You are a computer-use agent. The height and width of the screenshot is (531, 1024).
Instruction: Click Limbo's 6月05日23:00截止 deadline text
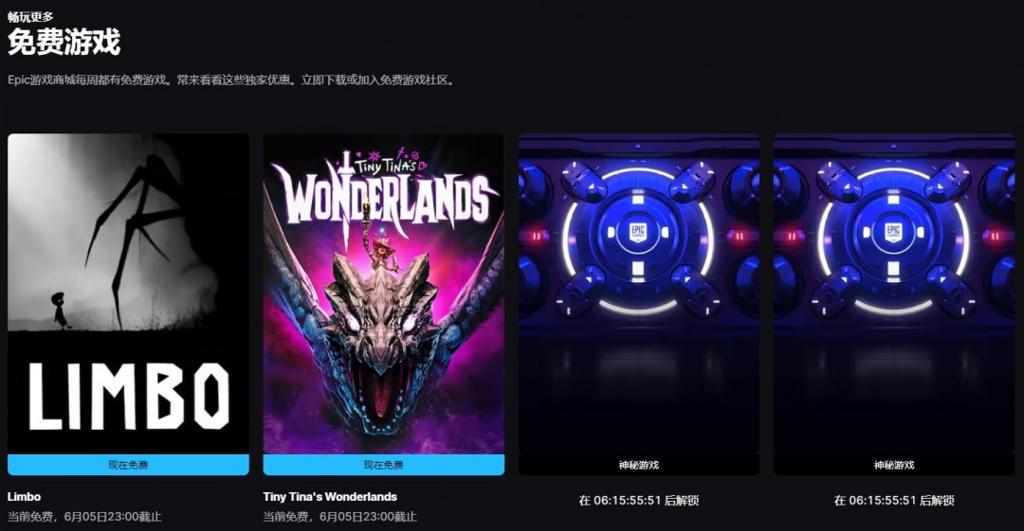112,517
